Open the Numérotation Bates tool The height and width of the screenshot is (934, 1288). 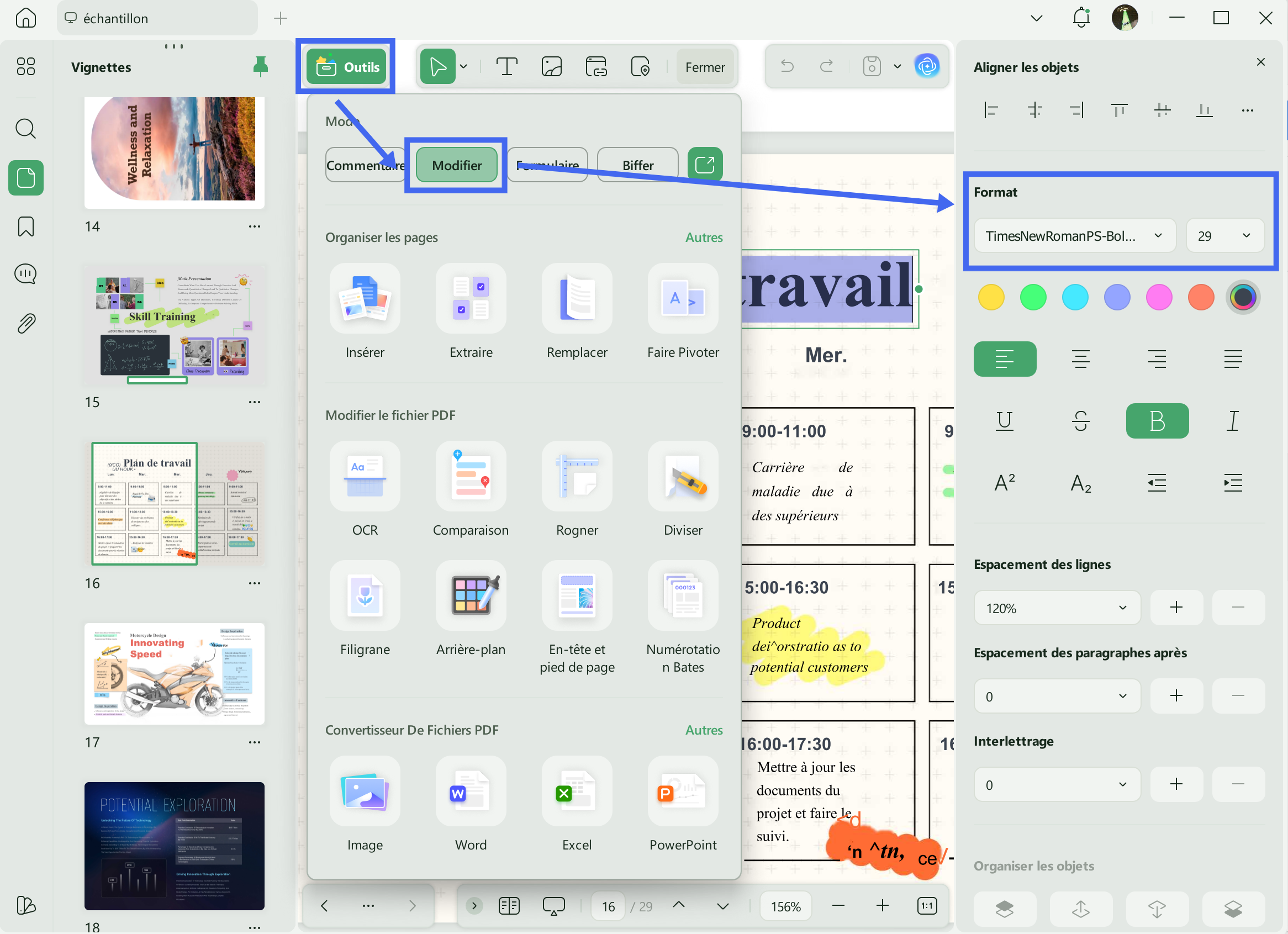click(683, 595)
